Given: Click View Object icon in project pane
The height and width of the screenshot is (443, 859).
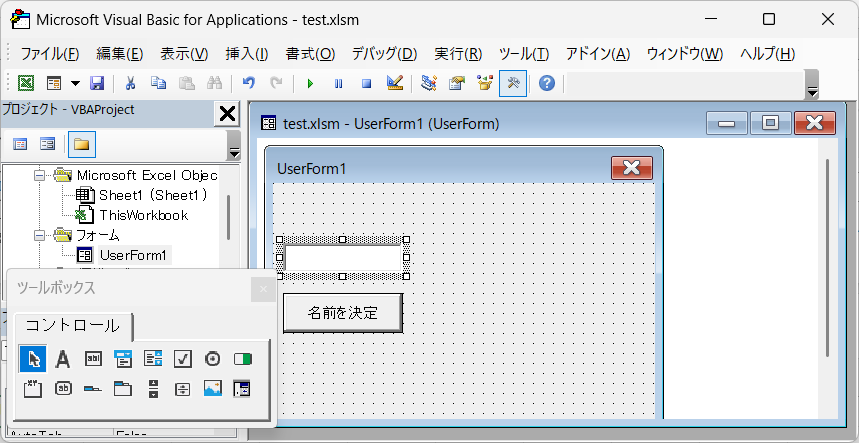Looking at the screenshot, I should (x=48, y=145).
